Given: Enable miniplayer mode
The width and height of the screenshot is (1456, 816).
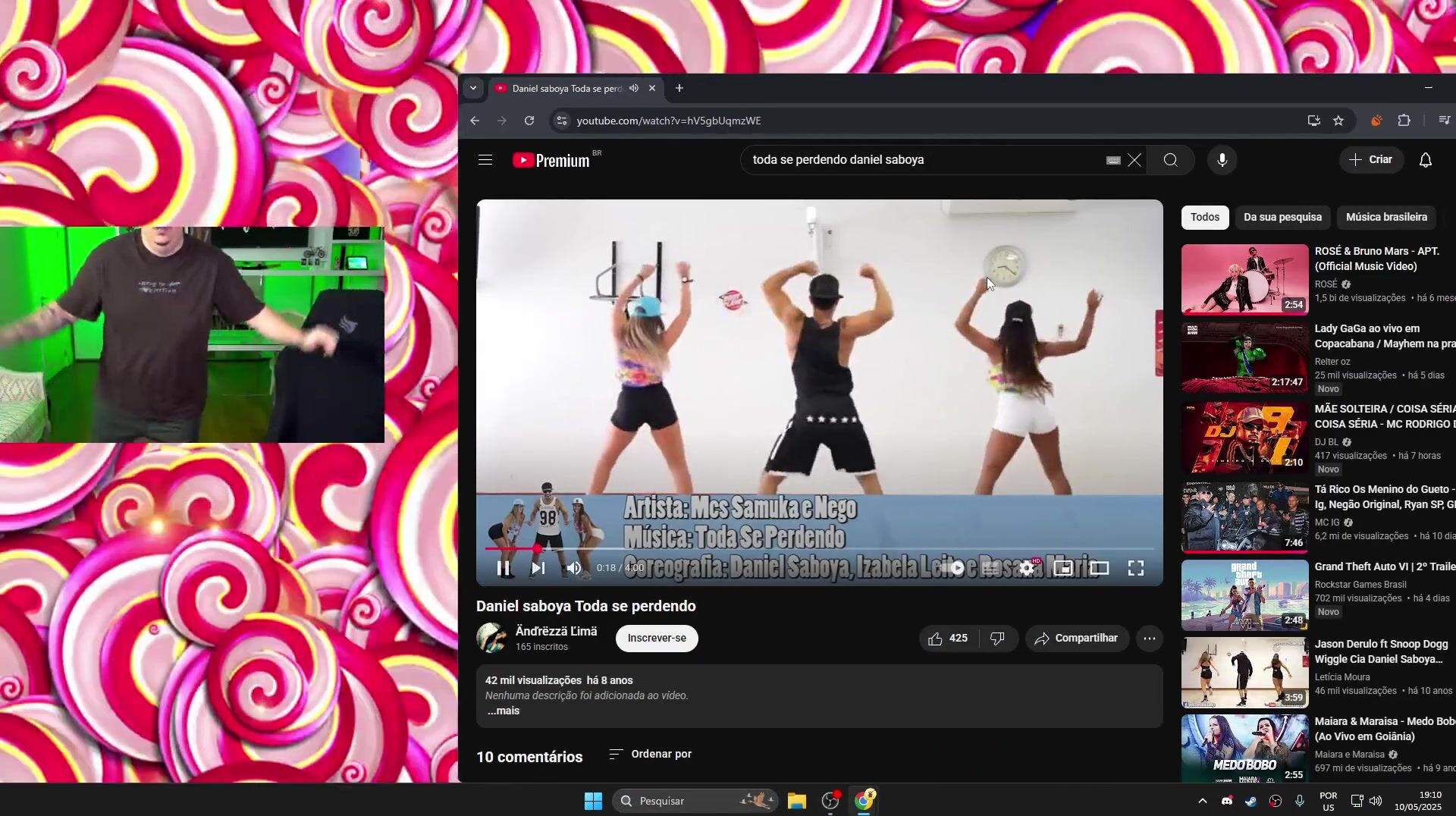Looking at the screenshot, I should click(x=1062, y=568).
